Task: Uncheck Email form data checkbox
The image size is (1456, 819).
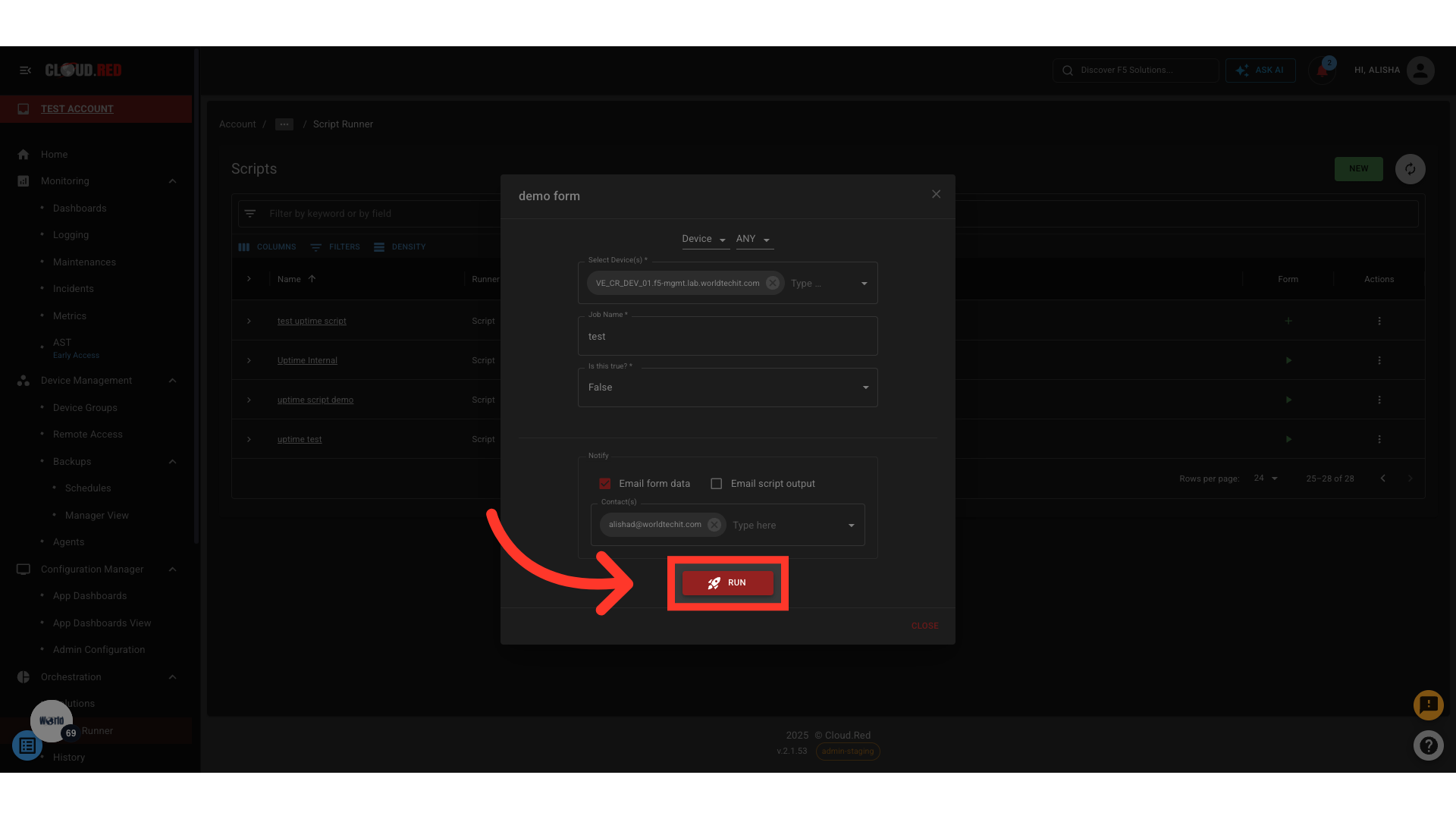Action: (605, 484)
